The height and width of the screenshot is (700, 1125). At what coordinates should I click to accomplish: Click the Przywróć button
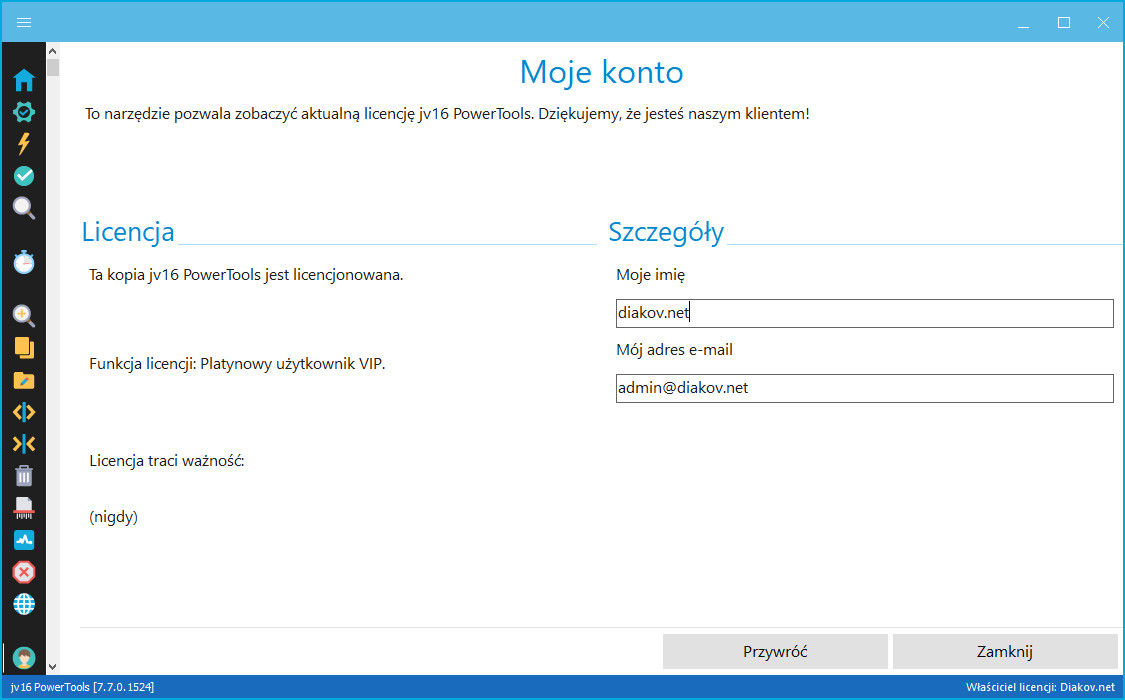(775, 651)
